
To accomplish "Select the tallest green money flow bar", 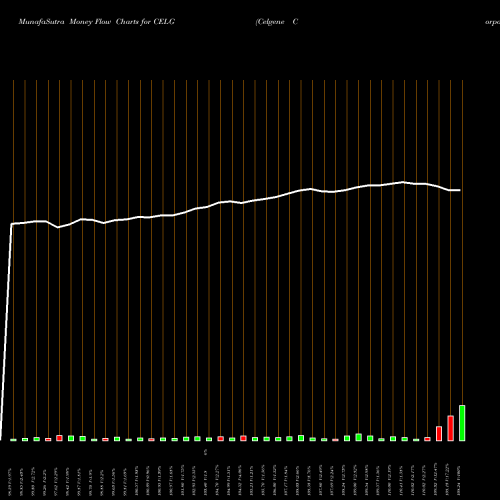I will point(462,423).
